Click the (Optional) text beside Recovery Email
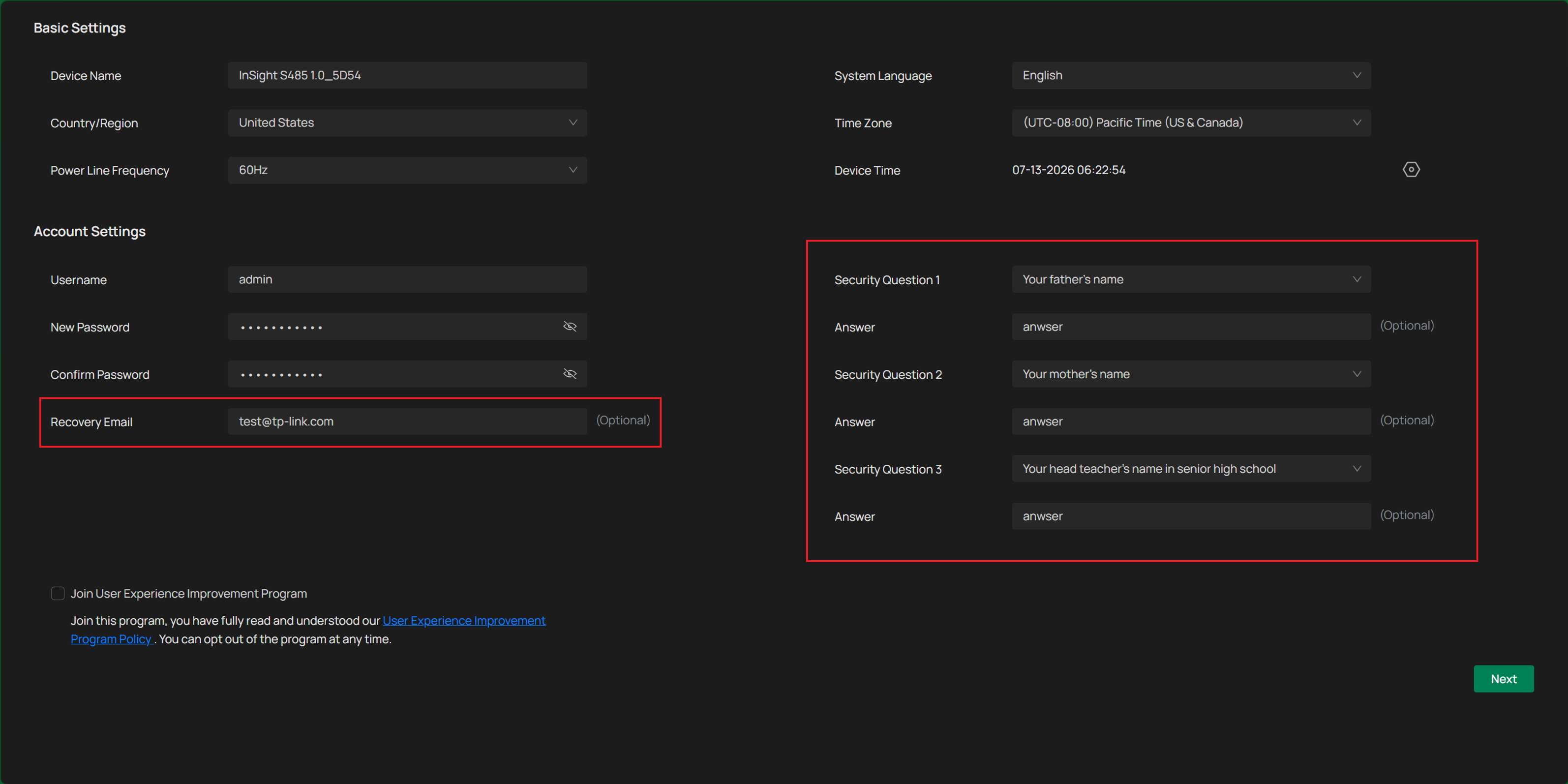This screenshot has width=1568, height=784. (623, 420)
